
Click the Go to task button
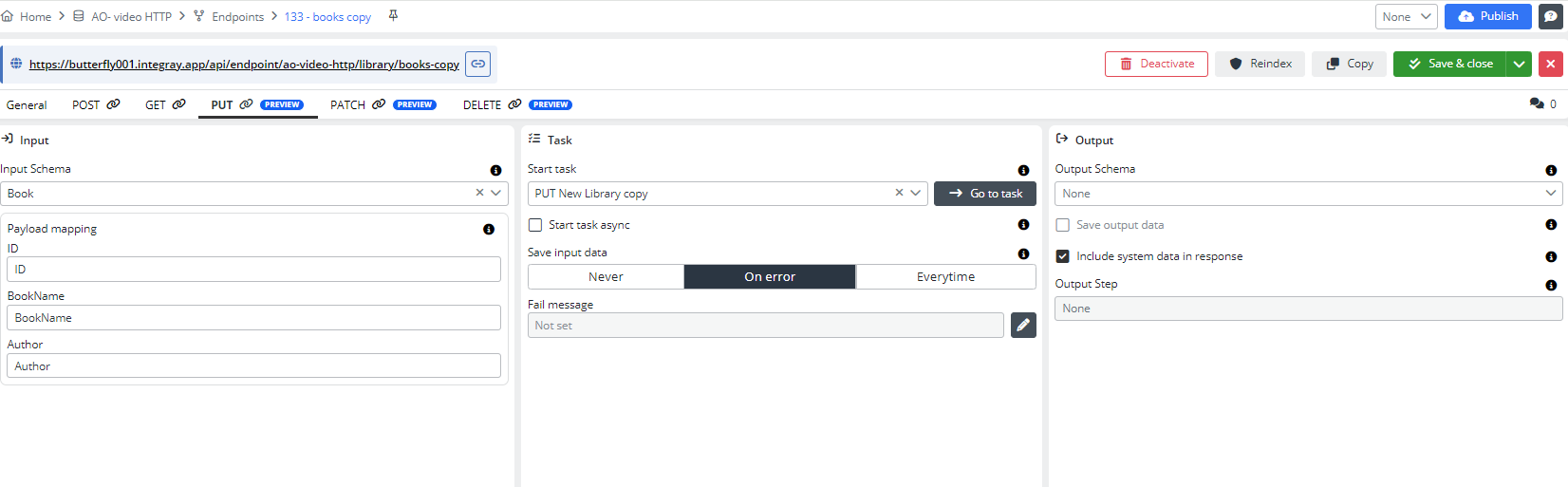point(985,193)
